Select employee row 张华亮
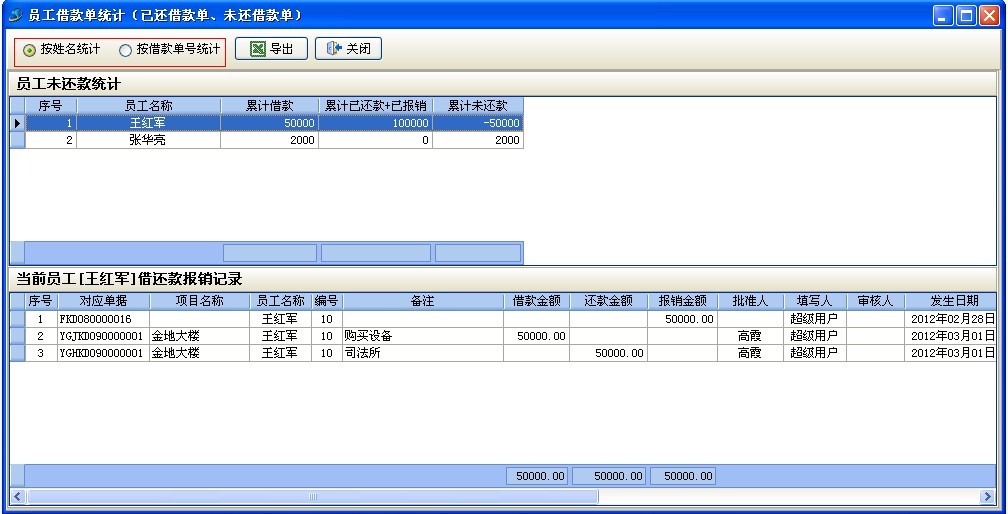Screen dimensions: 1008x514 (148, 140)
